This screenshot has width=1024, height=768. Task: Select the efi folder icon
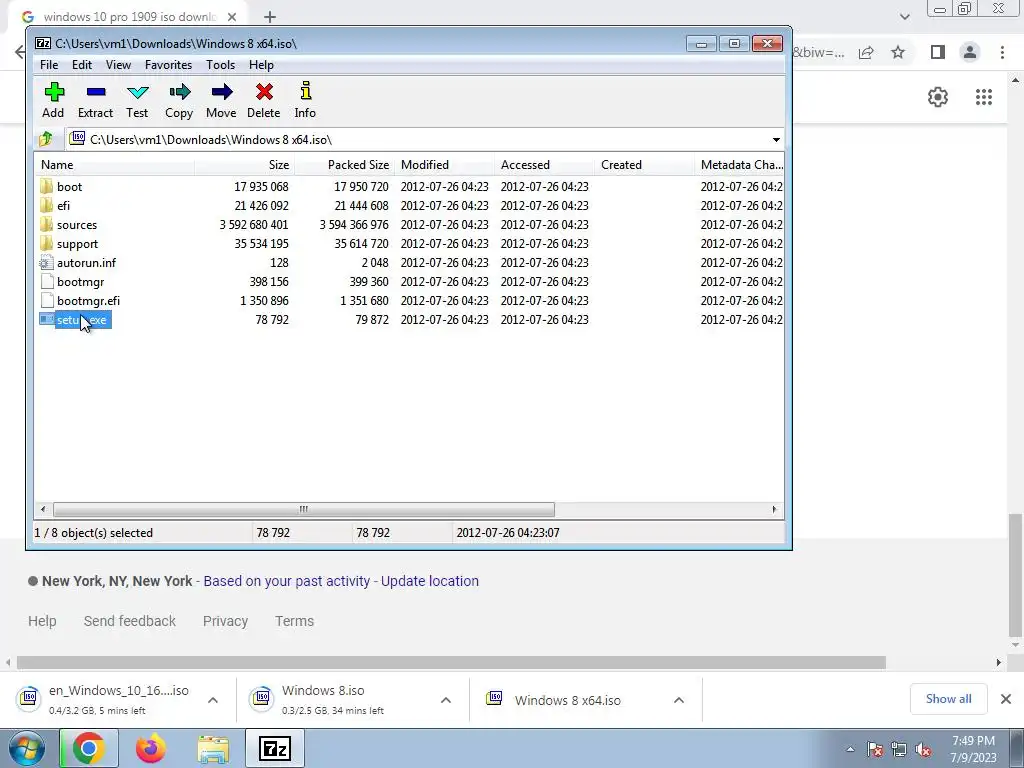click(x=46, y=205)
